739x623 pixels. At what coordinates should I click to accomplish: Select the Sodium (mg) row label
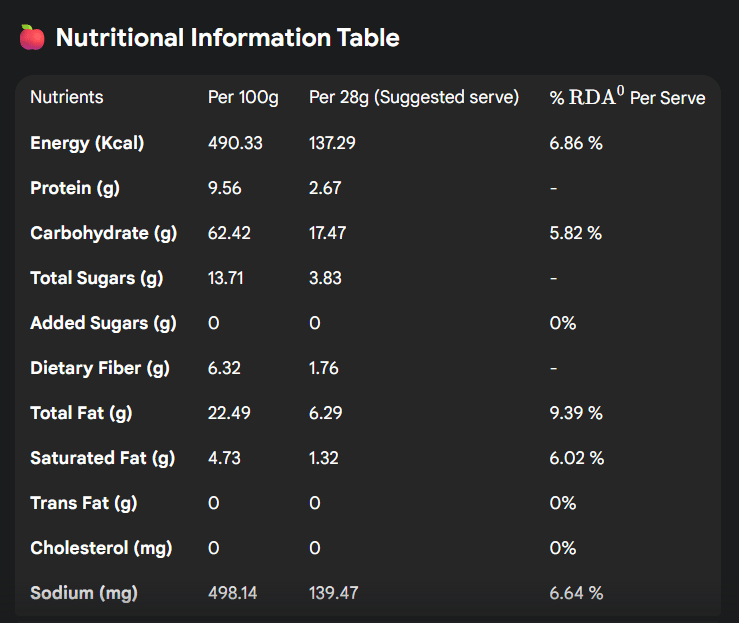83,593
